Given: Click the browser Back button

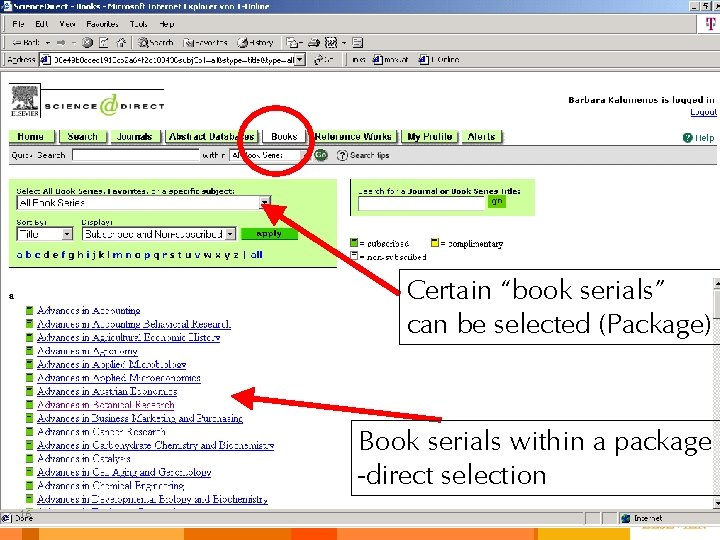Looking at the screenshot, I should pos(26,43).
